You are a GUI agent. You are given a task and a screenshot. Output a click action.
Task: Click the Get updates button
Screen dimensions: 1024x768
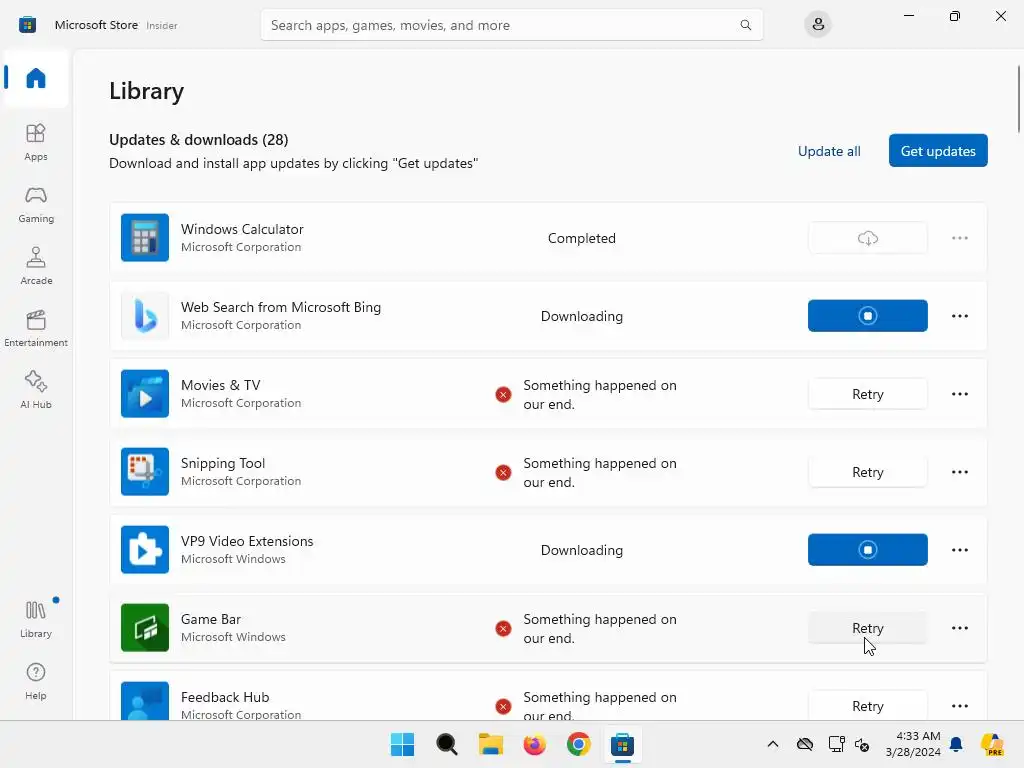[x=938, y=151]
